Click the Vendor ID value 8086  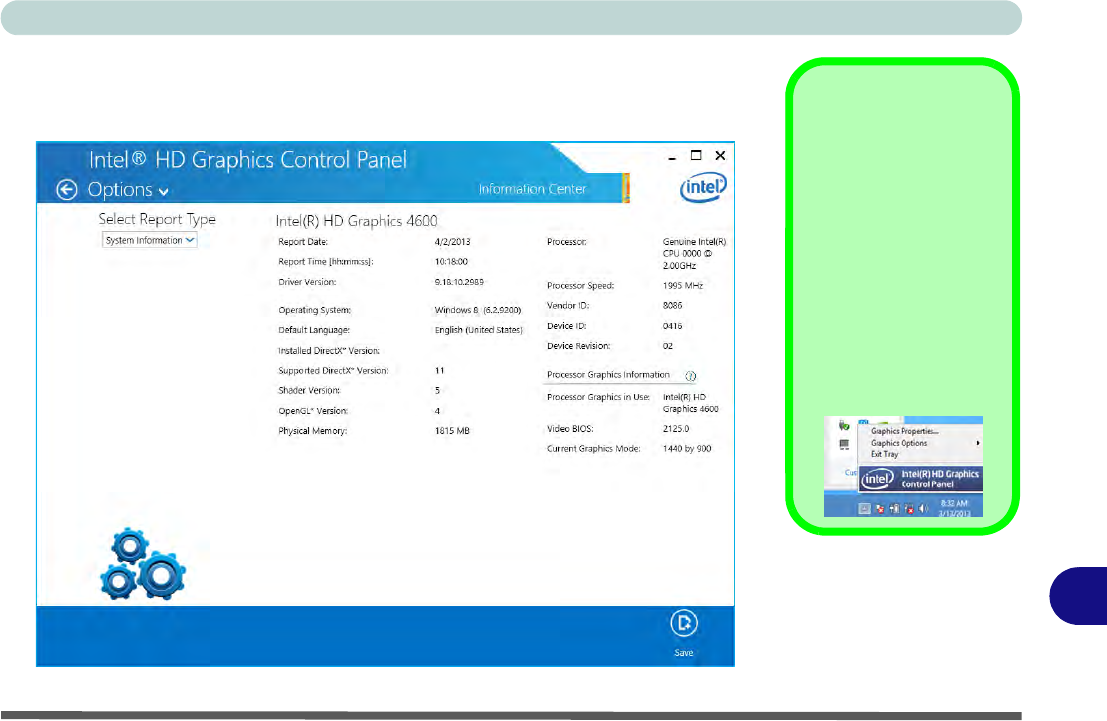point(672,305)
